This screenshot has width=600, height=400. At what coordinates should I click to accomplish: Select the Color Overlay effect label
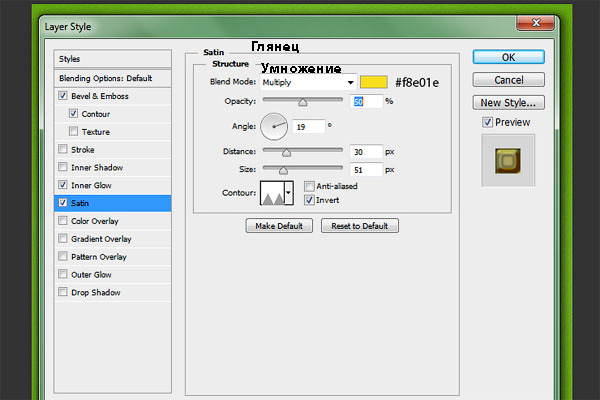pos(95,221)
